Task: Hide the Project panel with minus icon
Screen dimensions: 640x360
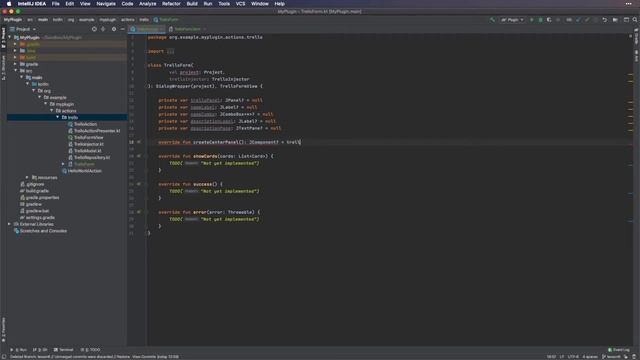Action: coord(122,29)
